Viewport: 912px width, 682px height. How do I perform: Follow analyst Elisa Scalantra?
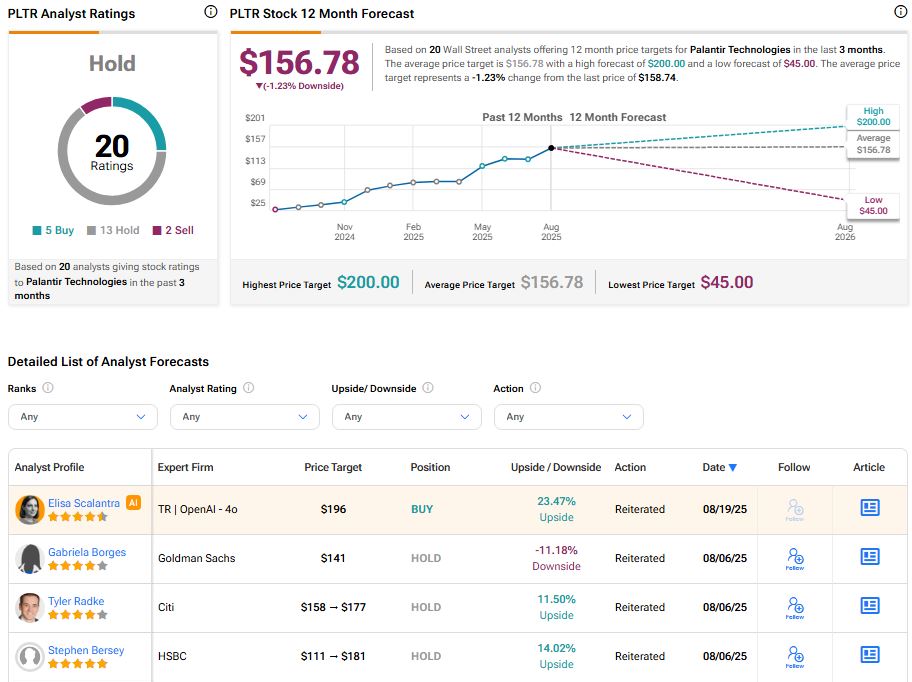pyautogui.click(x=795, y=510)
